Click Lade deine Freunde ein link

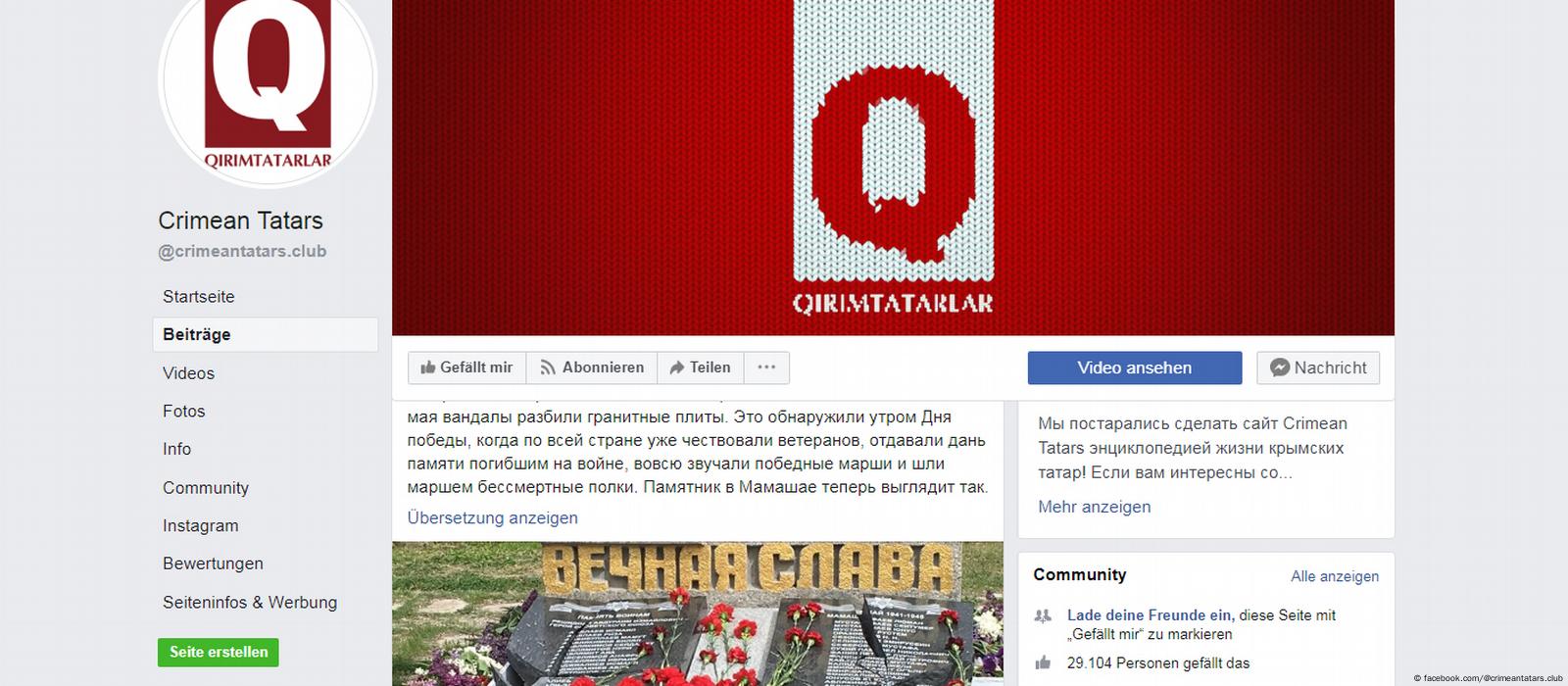coord(1150,615)
